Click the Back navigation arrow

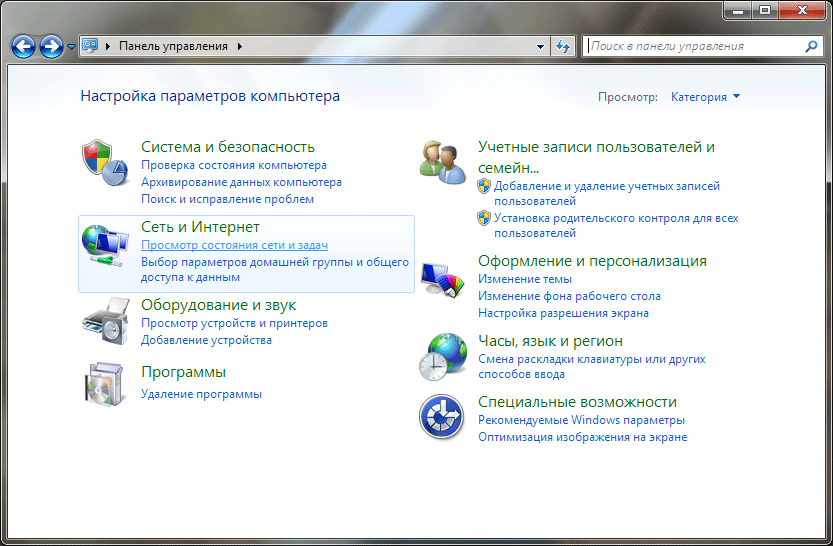(x=23, y=47)
